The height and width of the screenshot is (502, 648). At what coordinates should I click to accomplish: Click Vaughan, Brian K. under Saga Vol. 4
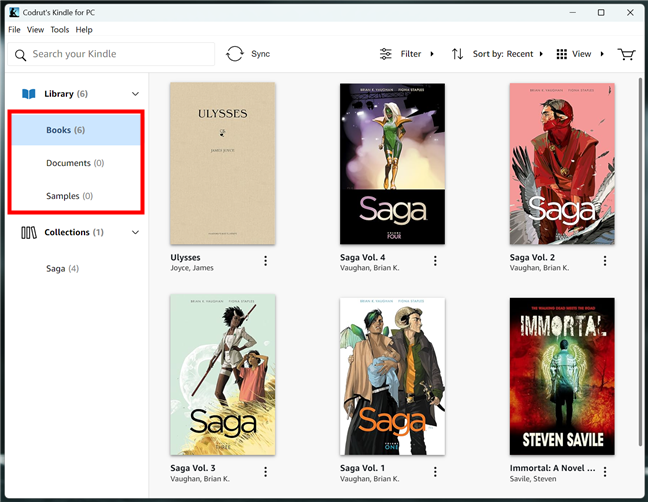pyautogui.click(x=369, y=268)
